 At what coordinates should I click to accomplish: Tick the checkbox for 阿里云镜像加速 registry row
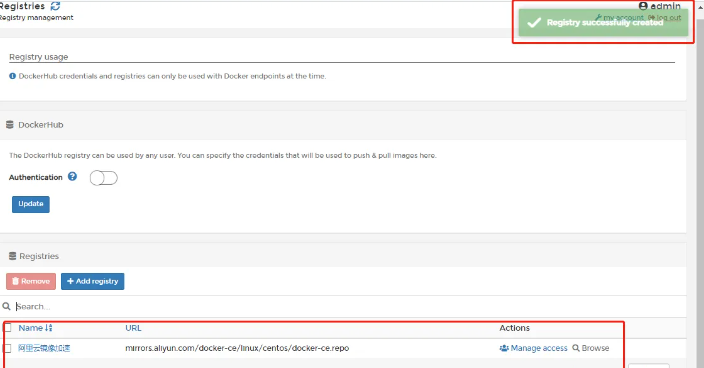tap(7, 348)
